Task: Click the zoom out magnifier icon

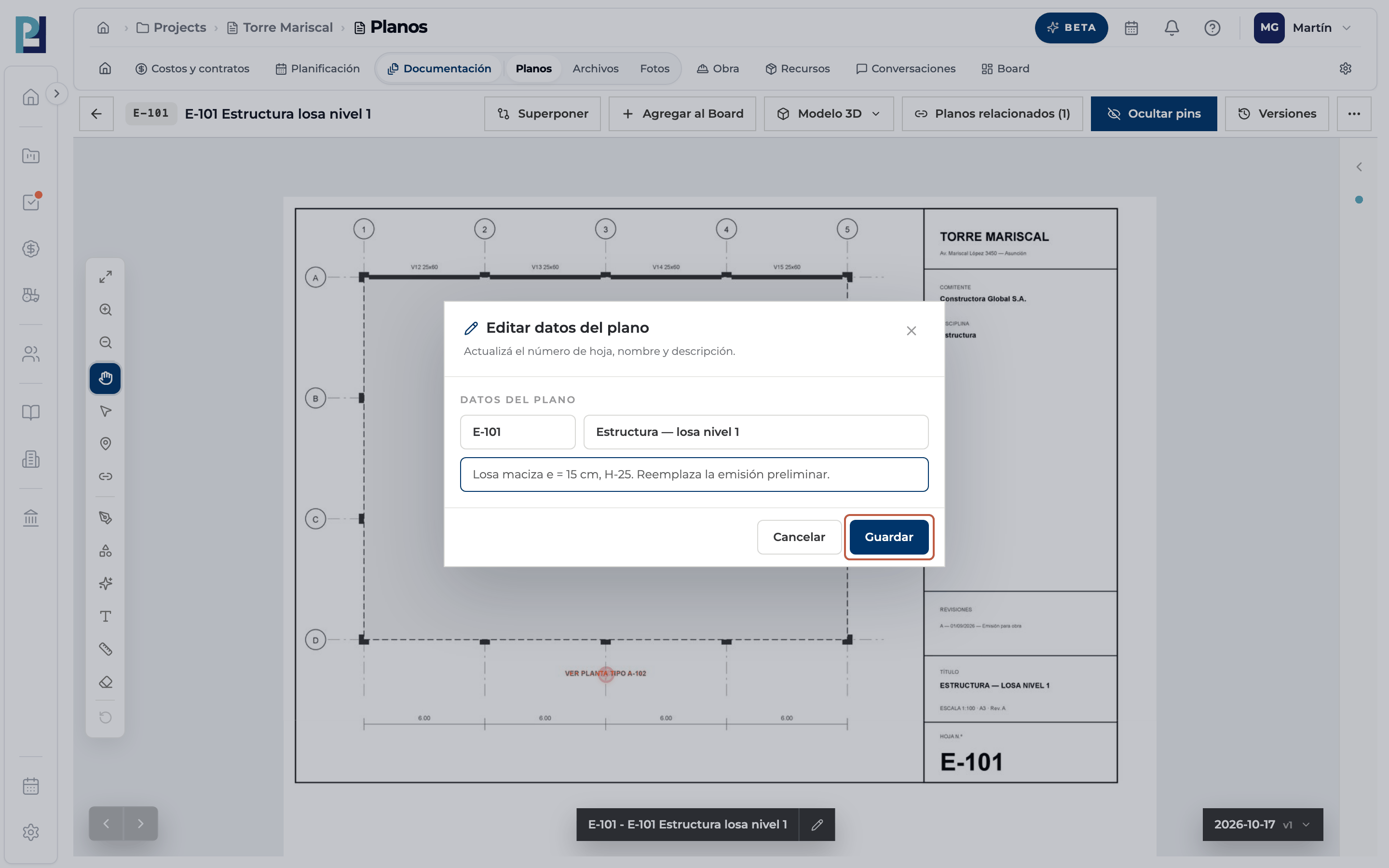Action: pos(105,343)
